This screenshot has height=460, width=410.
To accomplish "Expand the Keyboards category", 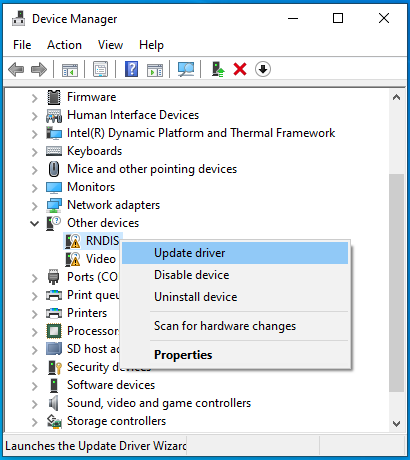I will coord(34,152).
